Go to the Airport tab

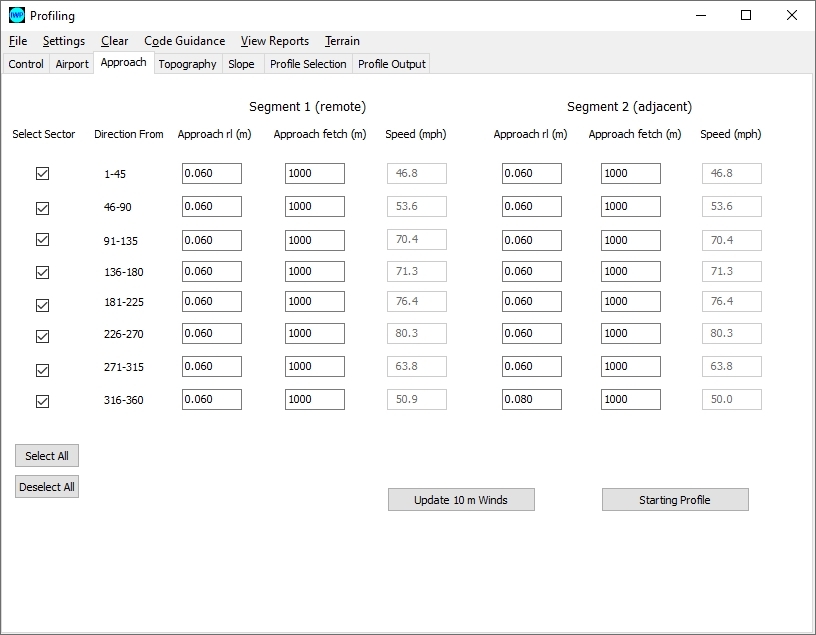[x=72, y=64]
